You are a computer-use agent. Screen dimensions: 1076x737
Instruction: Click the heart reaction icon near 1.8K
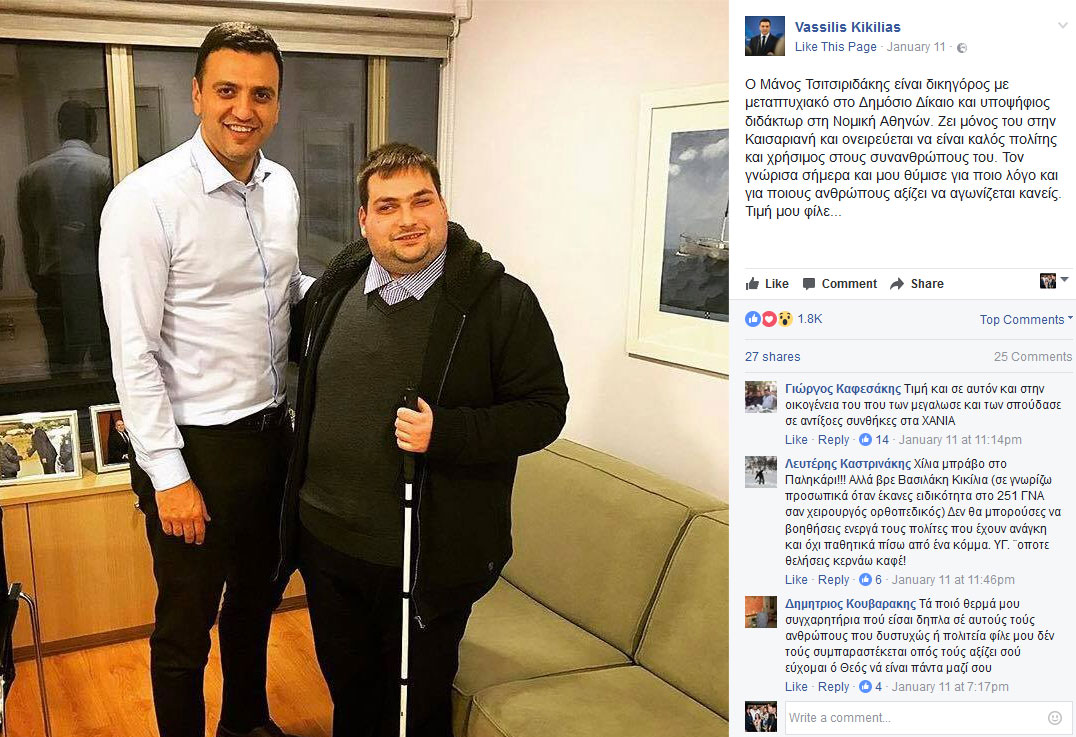click(x=769, y=319)
